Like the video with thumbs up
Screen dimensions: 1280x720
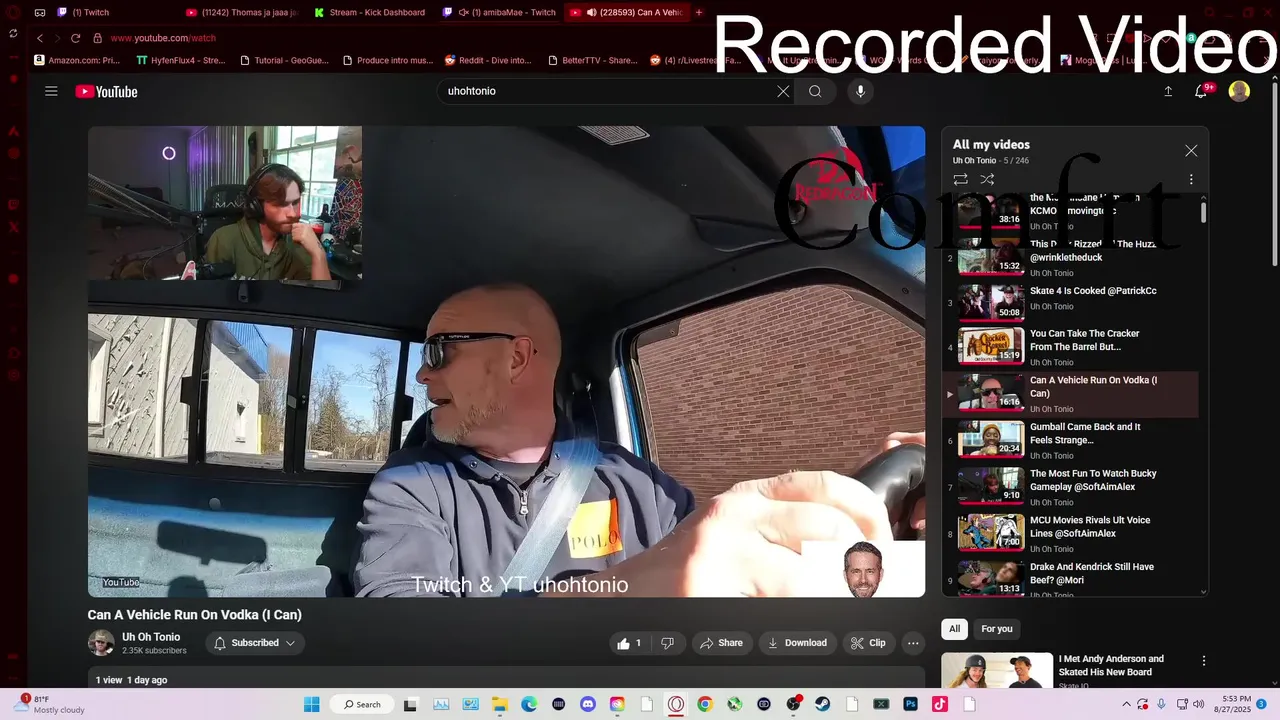pos(630,643)
